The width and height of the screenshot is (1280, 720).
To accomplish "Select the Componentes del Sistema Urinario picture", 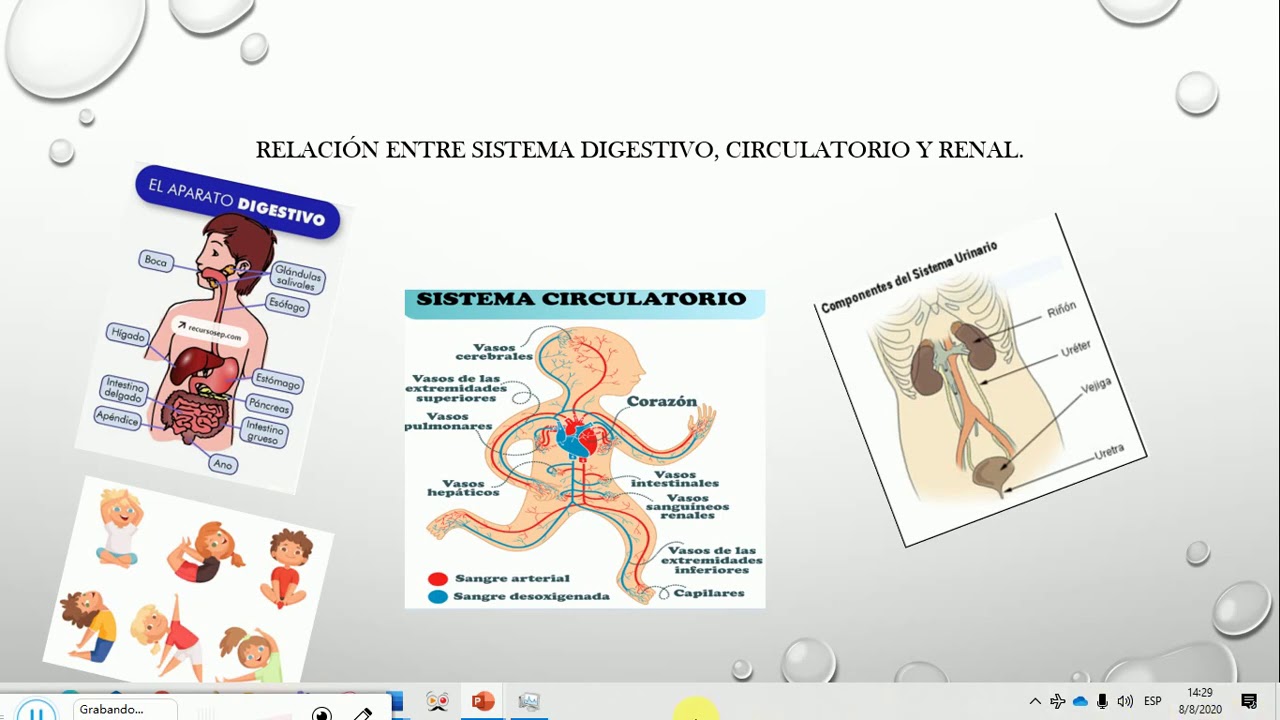I will (981, 380).
